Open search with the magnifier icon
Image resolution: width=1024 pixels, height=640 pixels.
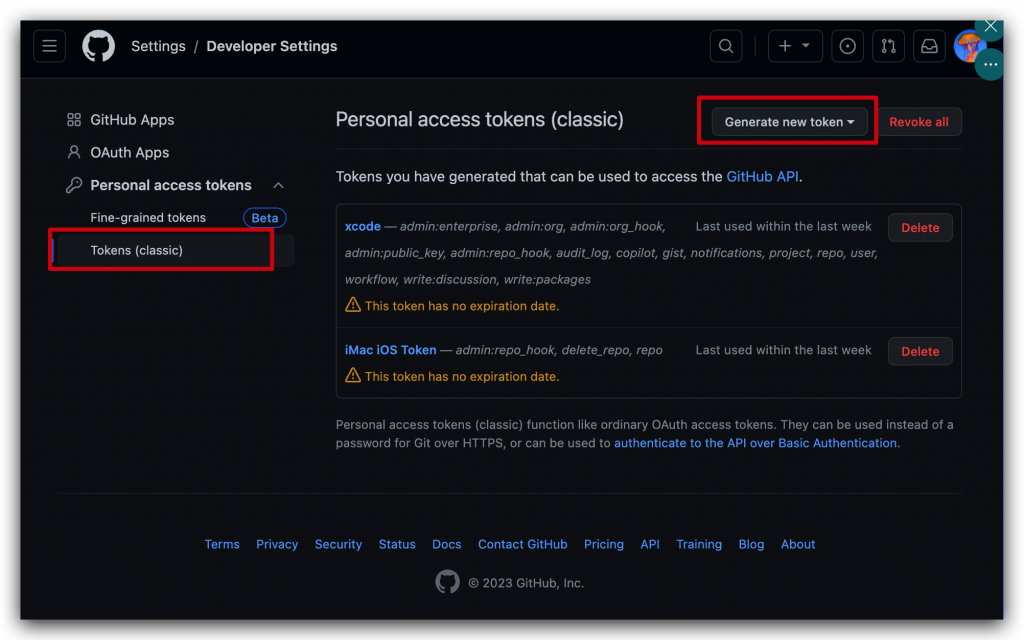(x=726, y=46)
